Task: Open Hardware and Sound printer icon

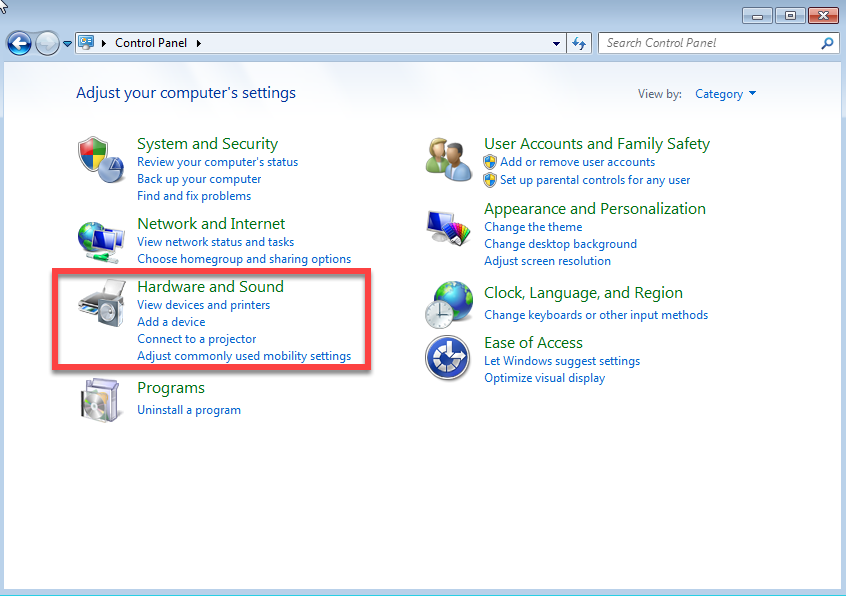Action: click(100, 304)
